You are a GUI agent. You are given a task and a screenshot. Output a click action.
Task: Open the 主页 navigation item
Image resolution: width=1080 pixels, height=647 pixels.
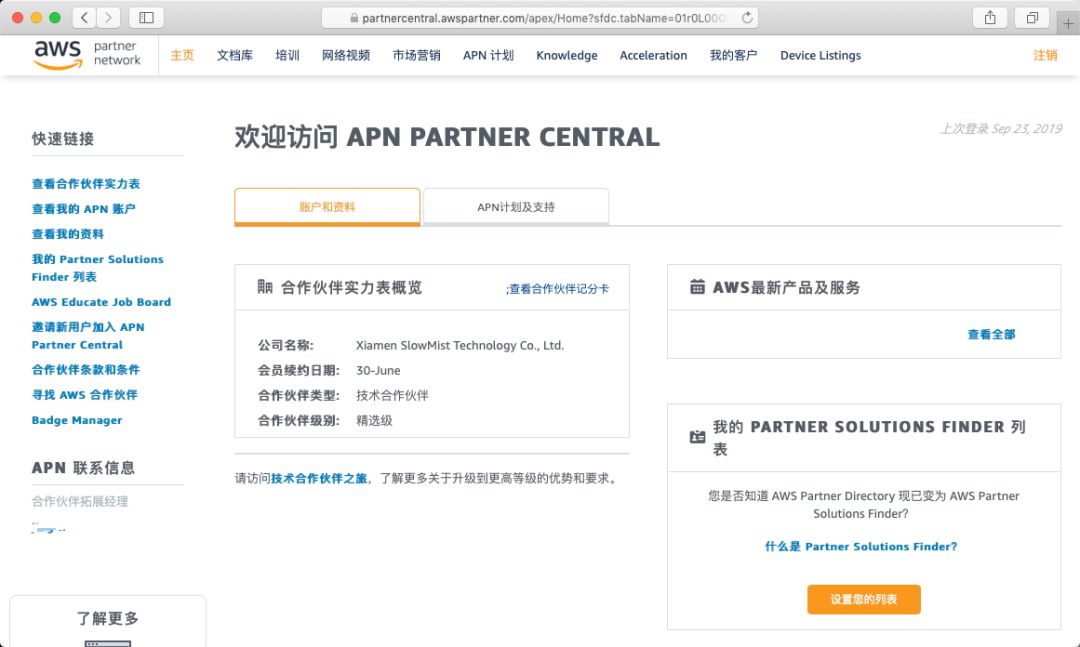[x=182, y=55]
